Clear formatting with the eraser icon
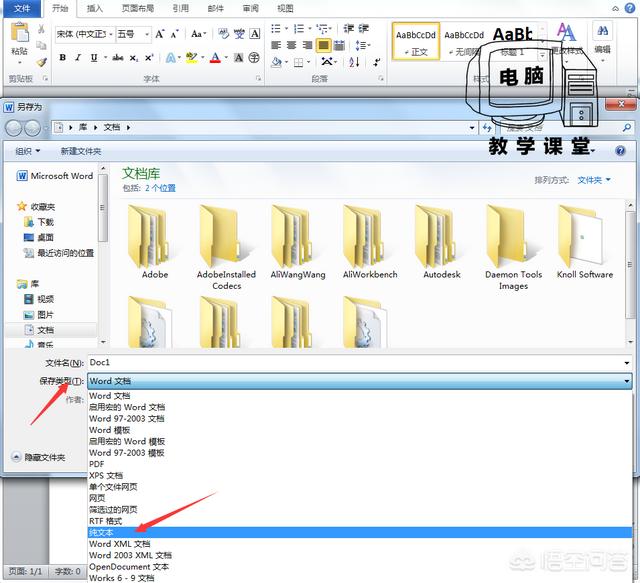Image resolution: width=640 pixels, height=583 pixels. tap(223, 34)
